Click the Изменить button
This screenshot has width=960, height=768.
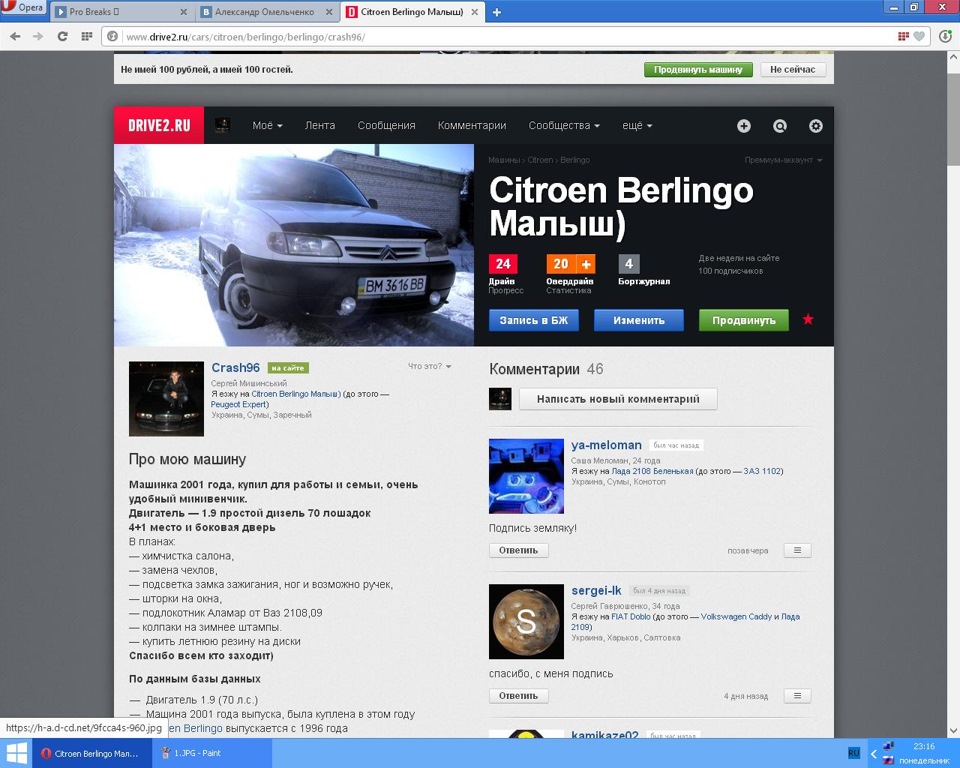click(x=639, y=320)
